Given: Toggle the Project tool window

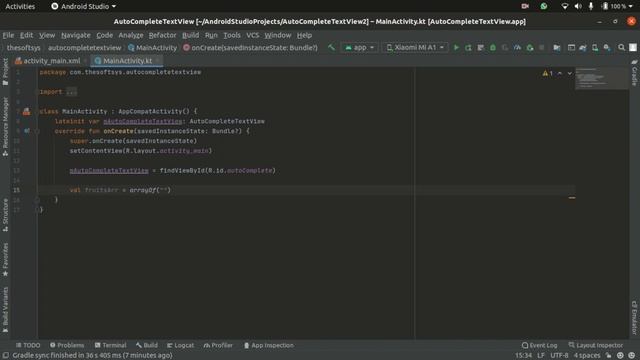Looking at the screenshot, I should 5,71.
